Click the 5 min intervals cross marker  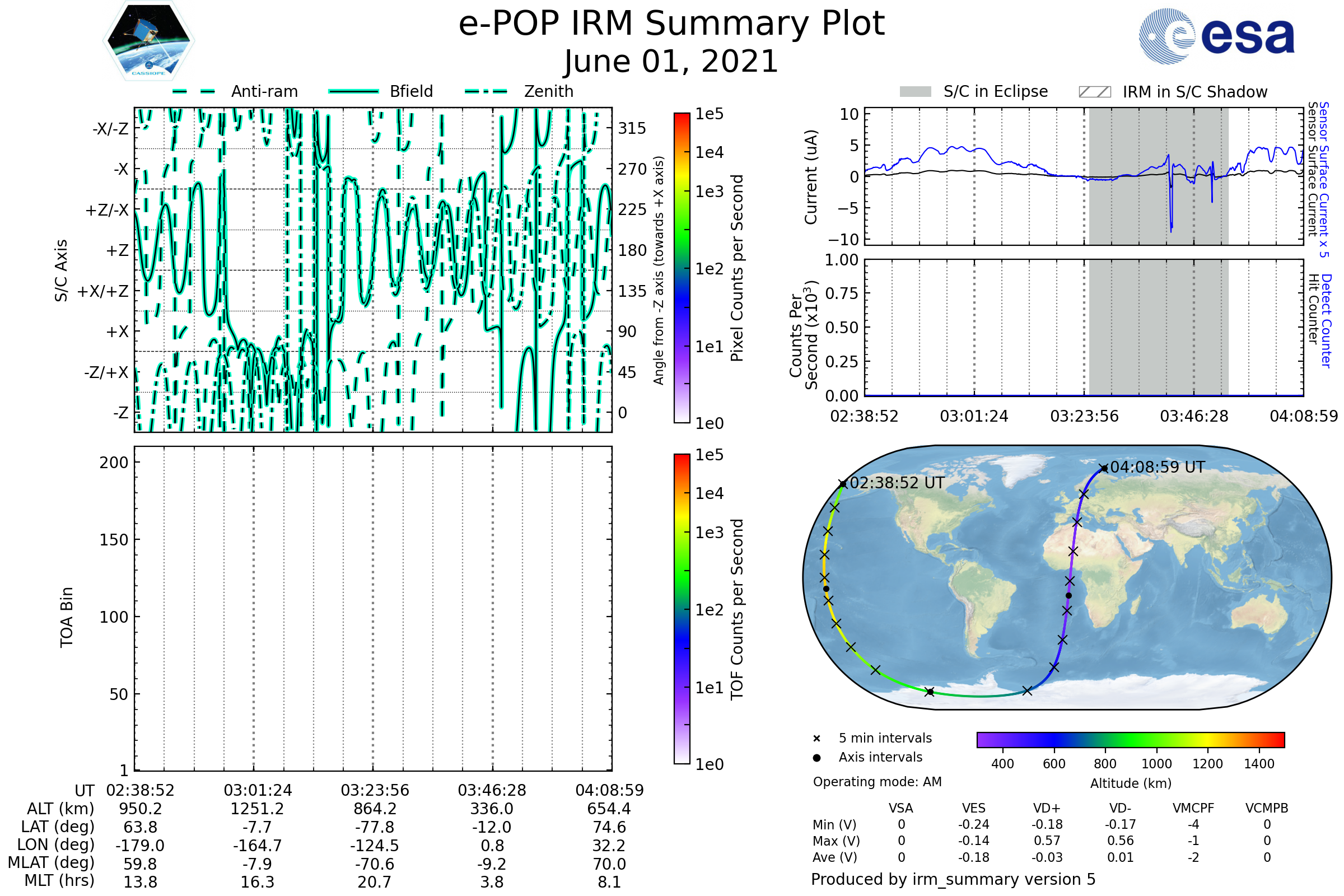816,739
